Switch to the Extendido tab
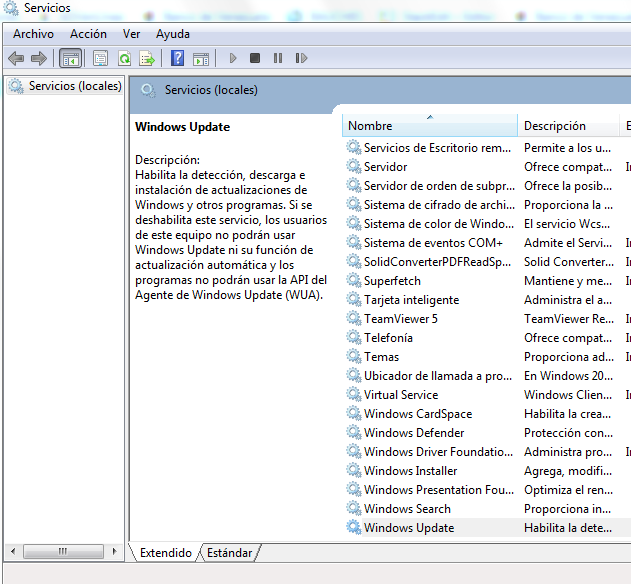 pos(165,553)
